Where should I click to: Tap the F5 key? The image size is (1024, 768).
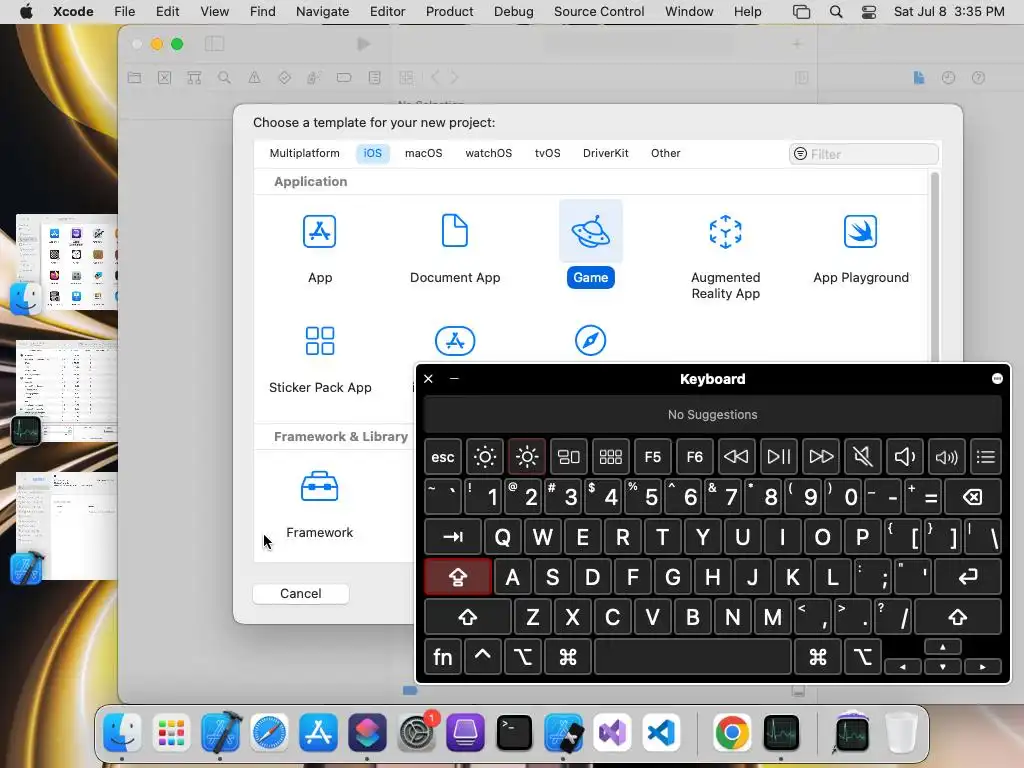pyautogui.click(x=652, y=457)
